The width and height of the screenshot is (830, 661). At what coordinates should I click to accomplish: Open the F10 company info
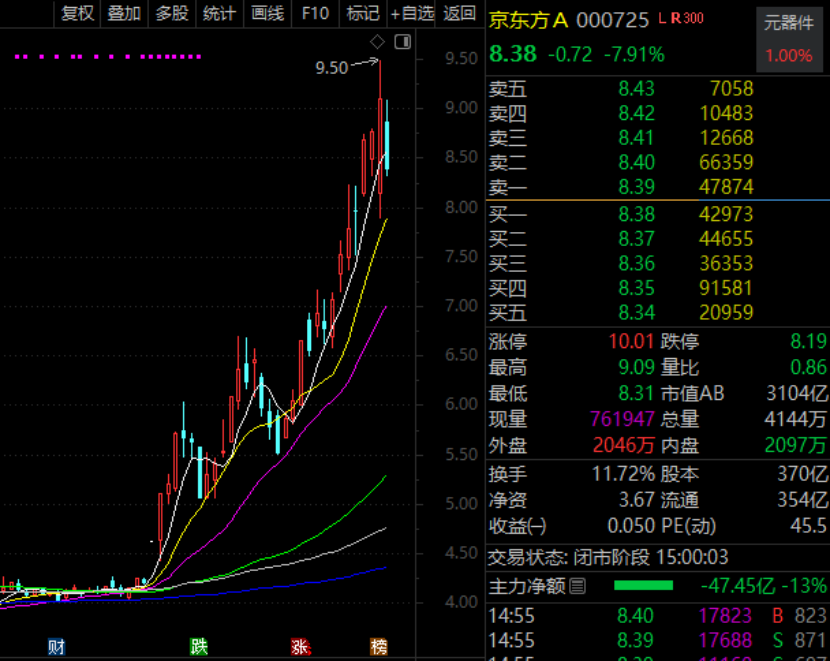[x=315, y=13]
